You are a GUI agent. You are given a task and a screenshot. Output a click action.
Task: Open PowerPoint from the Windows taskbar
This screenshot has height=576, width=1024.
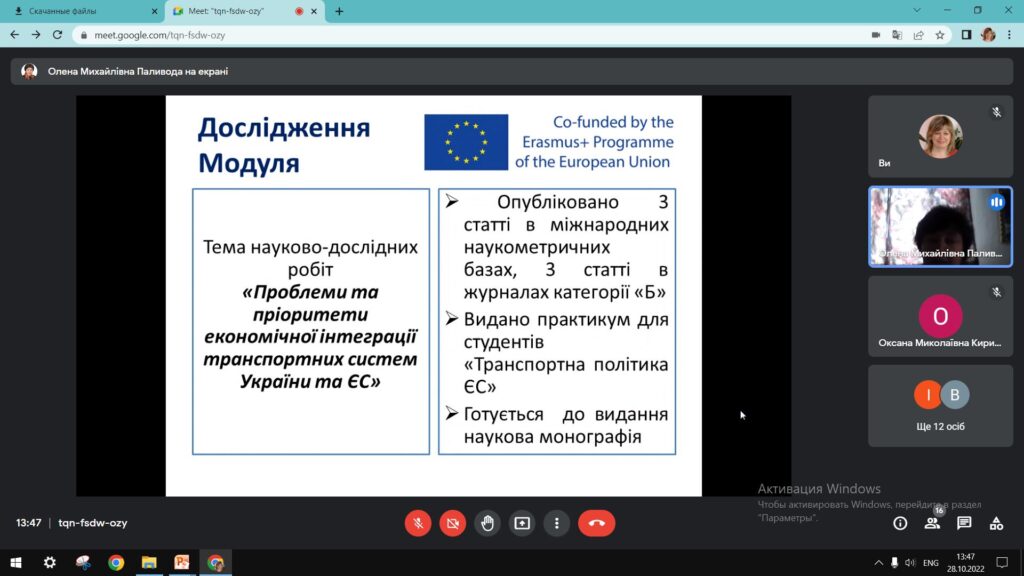(182, 562)
